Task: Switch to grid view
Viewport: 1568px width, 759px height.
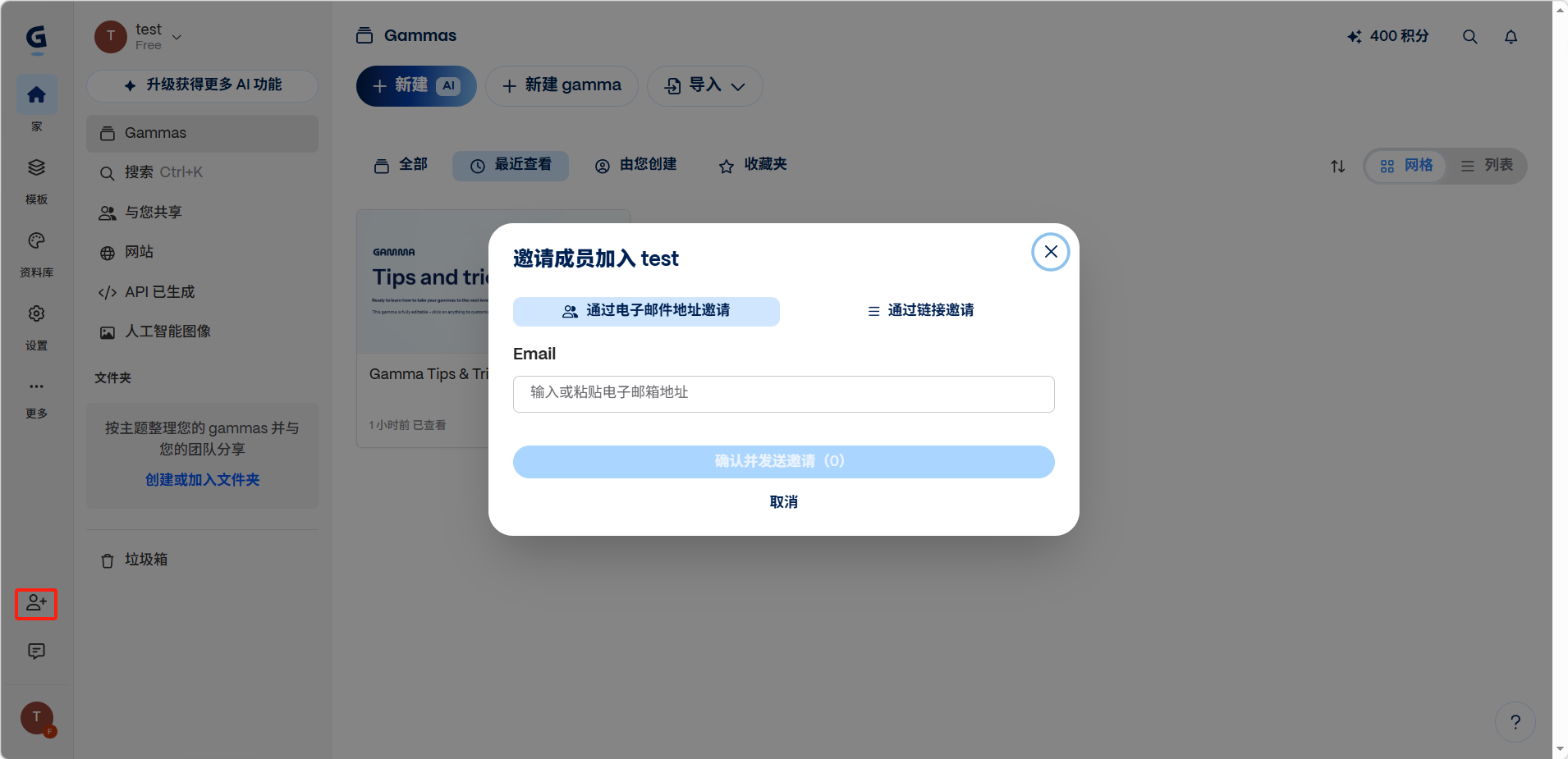Action: coord(1406,166)
